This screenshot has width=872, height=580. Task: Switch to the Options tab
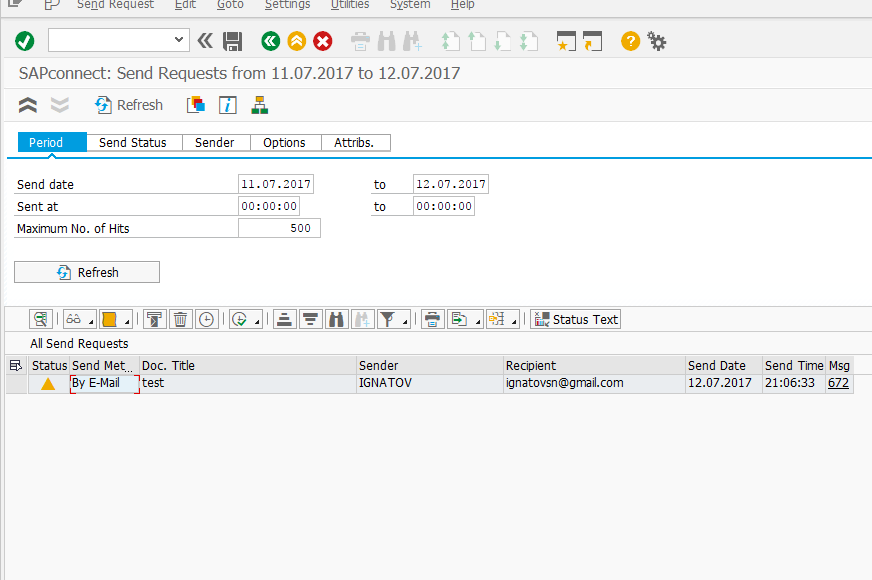(286, 142)
